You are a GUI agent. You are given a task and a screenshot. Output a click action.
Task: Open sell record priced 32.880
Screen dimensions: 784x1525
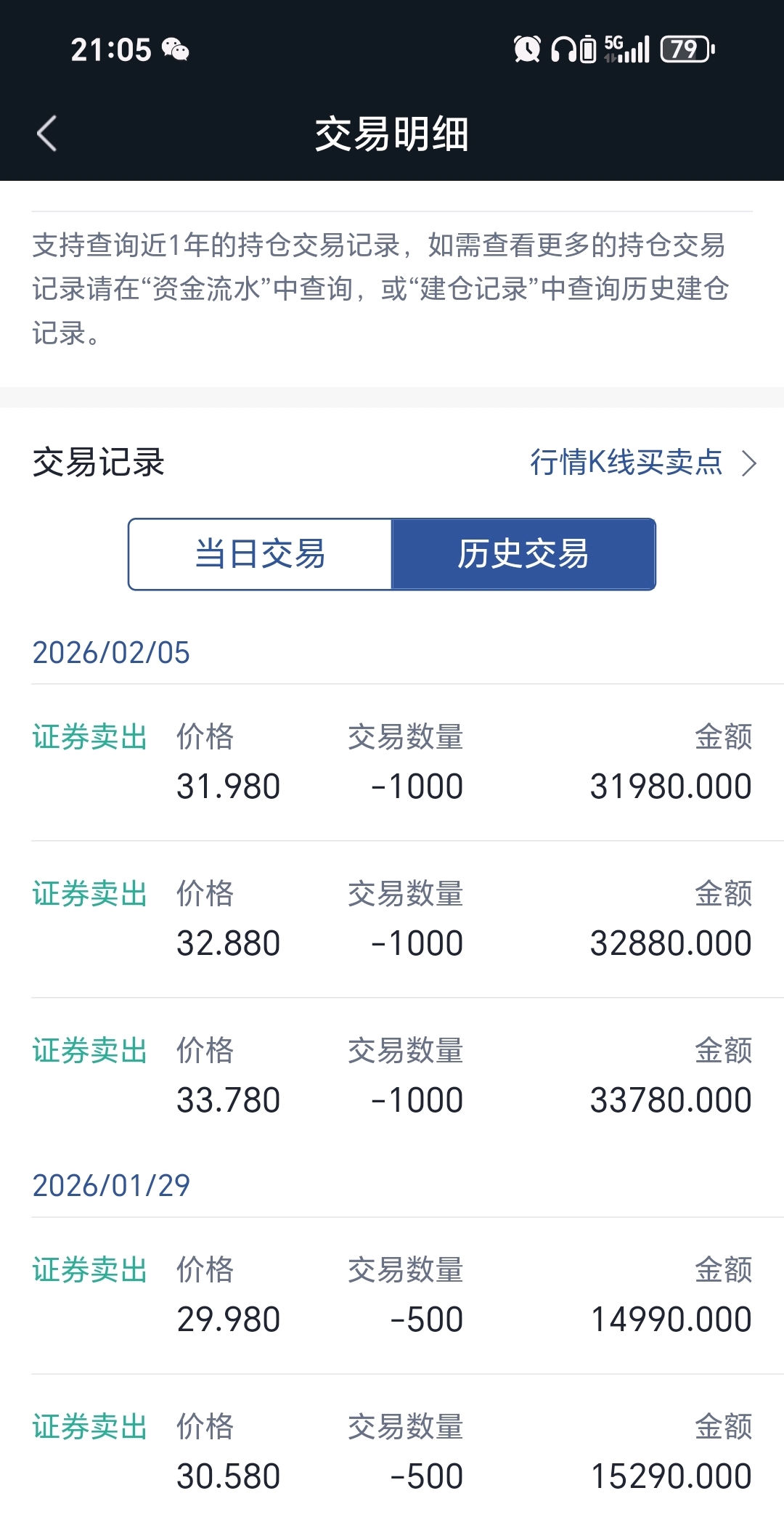click(x=392, y=919)
